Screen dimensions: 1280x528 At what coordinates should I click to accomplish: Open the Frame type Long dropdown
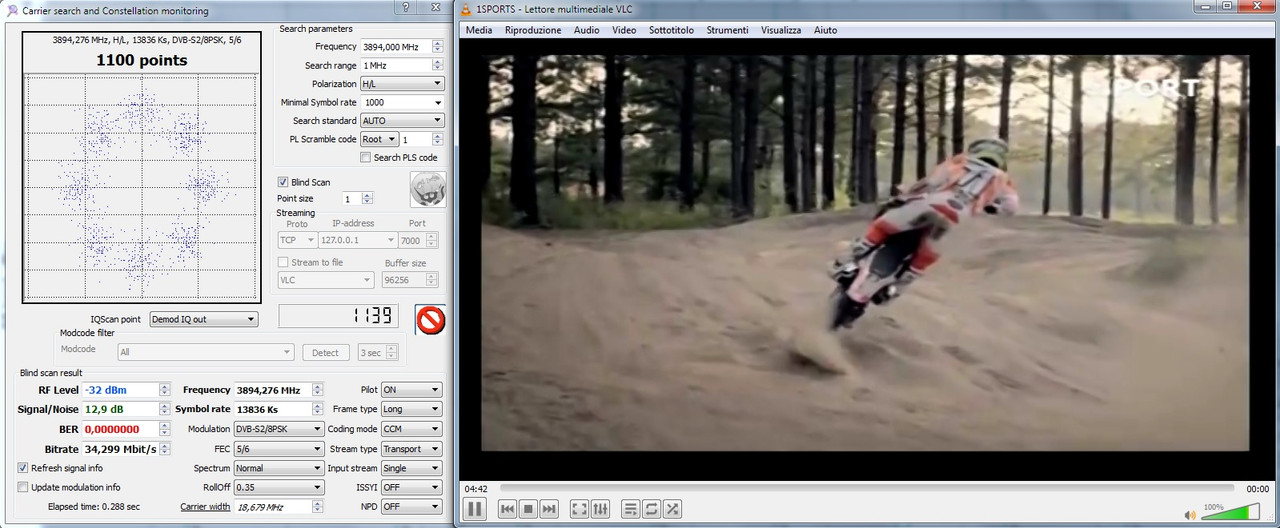tap(411, 409)
